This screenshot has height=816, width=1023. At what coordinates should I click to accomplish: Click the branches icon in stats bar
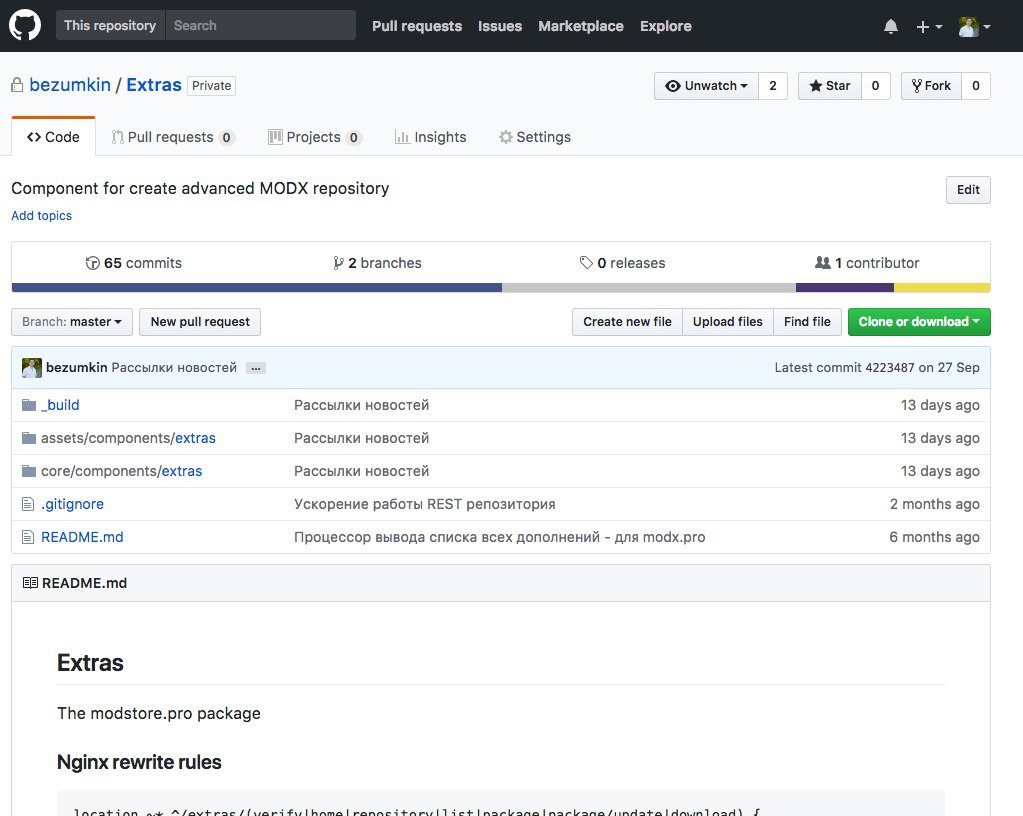(338, 263)
